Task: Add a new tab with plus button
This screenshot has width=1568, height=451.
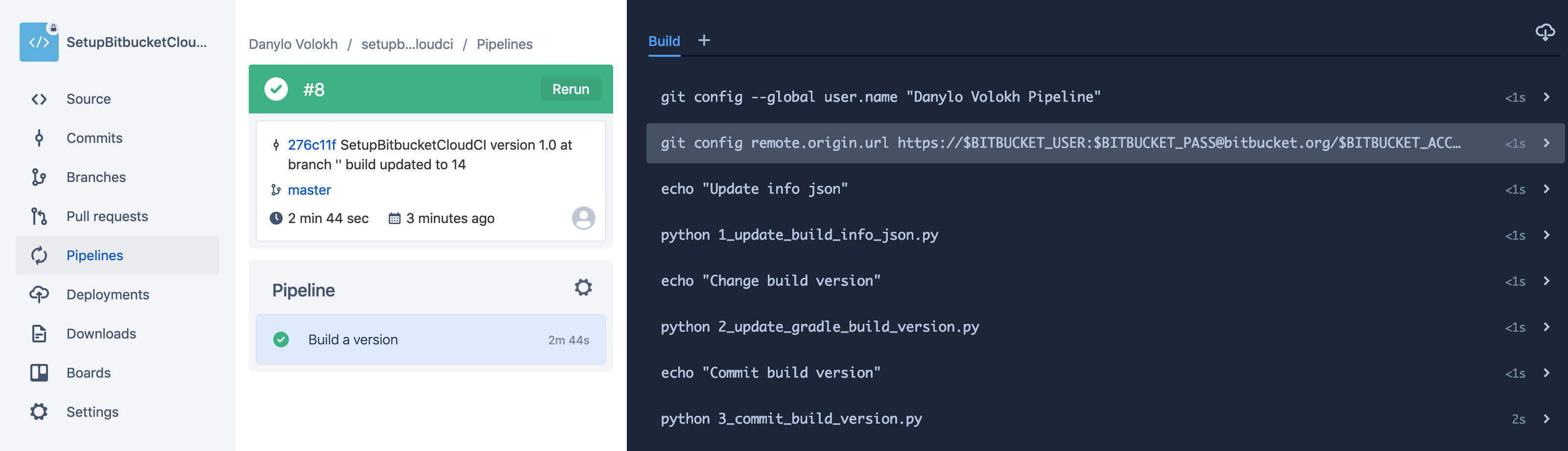Action: [704, 40]
